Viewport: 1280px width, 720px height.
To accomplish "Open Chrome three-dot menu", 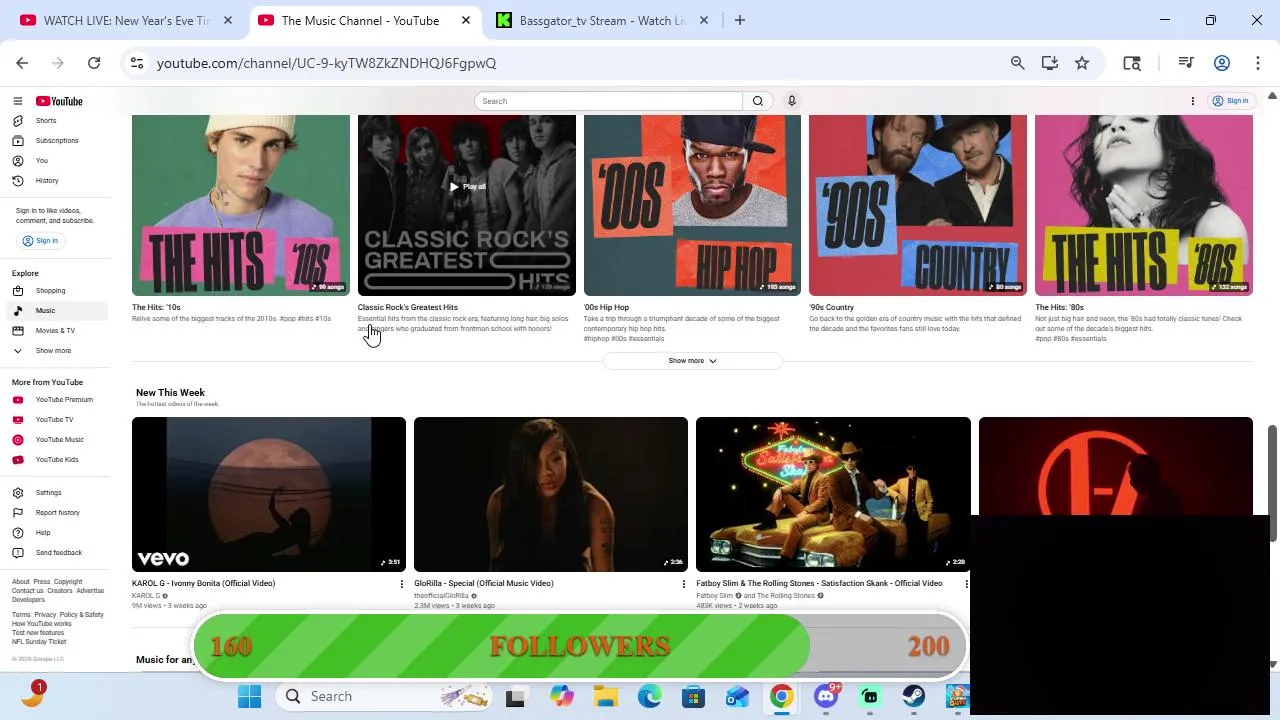I will (1257, 63).
